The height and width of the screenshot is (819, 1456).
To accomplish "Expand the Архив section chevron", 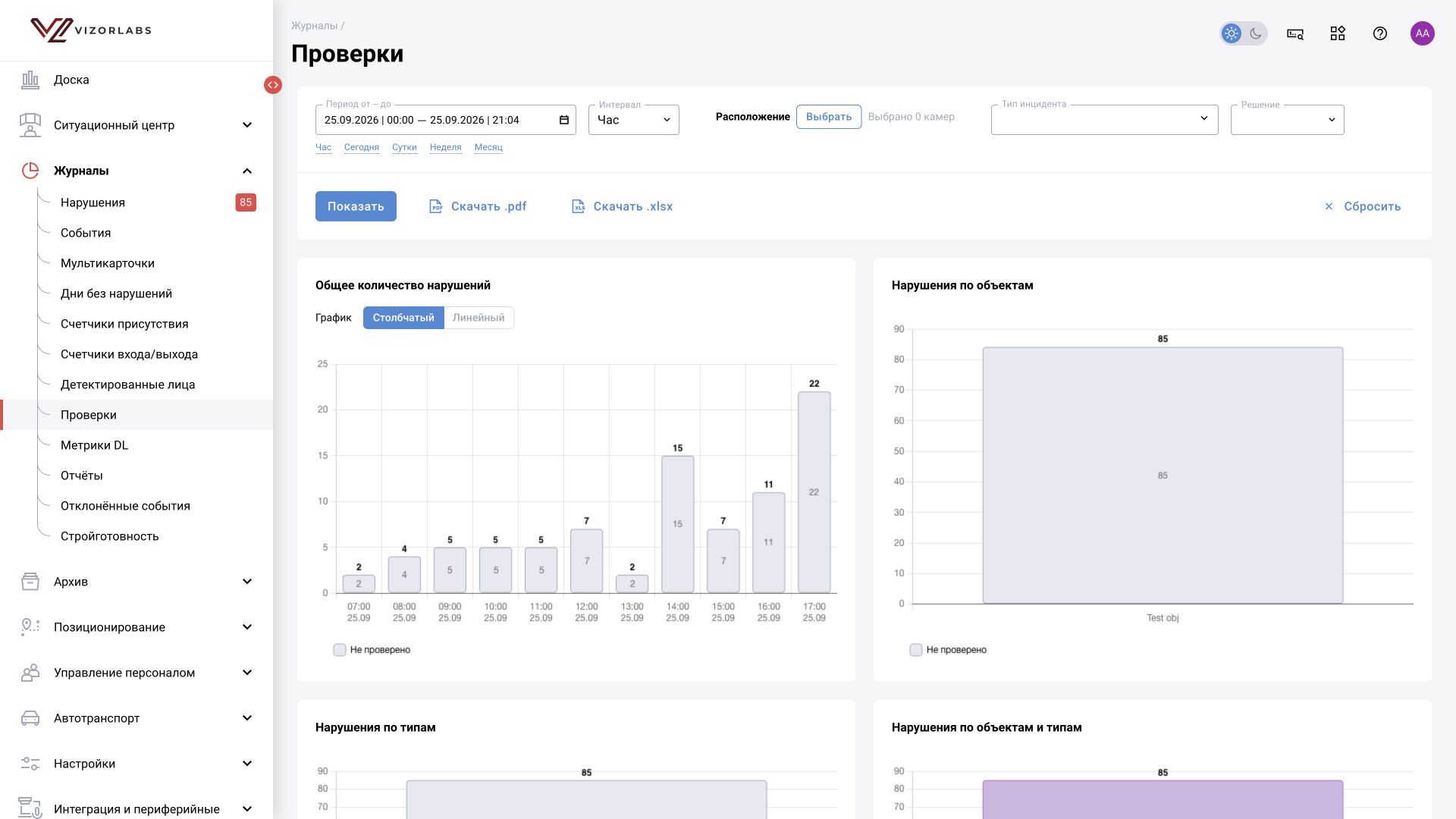I will [247, 582].
